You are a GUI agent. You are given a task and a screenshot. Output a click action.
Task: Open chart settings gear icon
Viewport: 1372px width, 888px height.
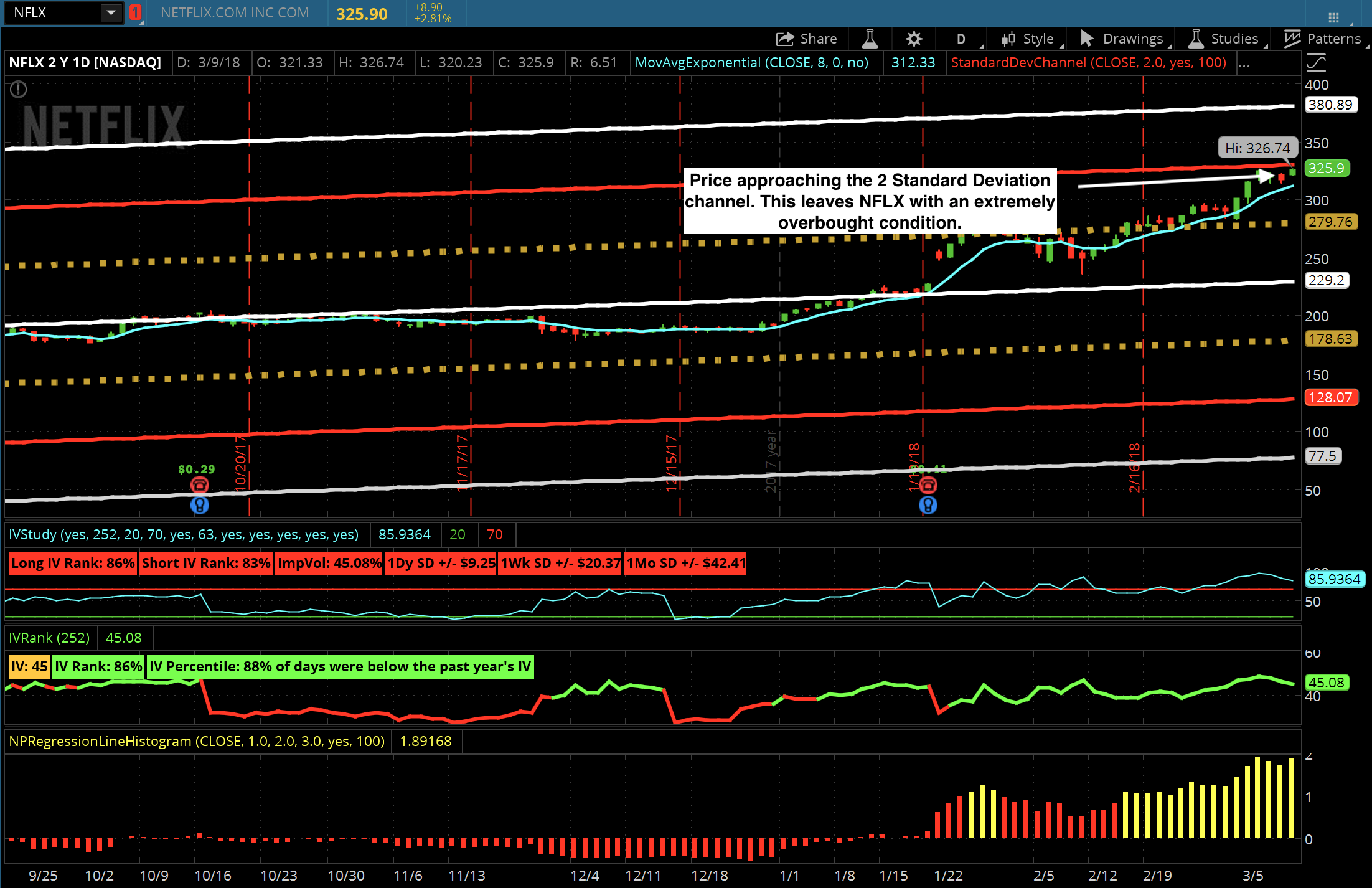click(914, 39)
